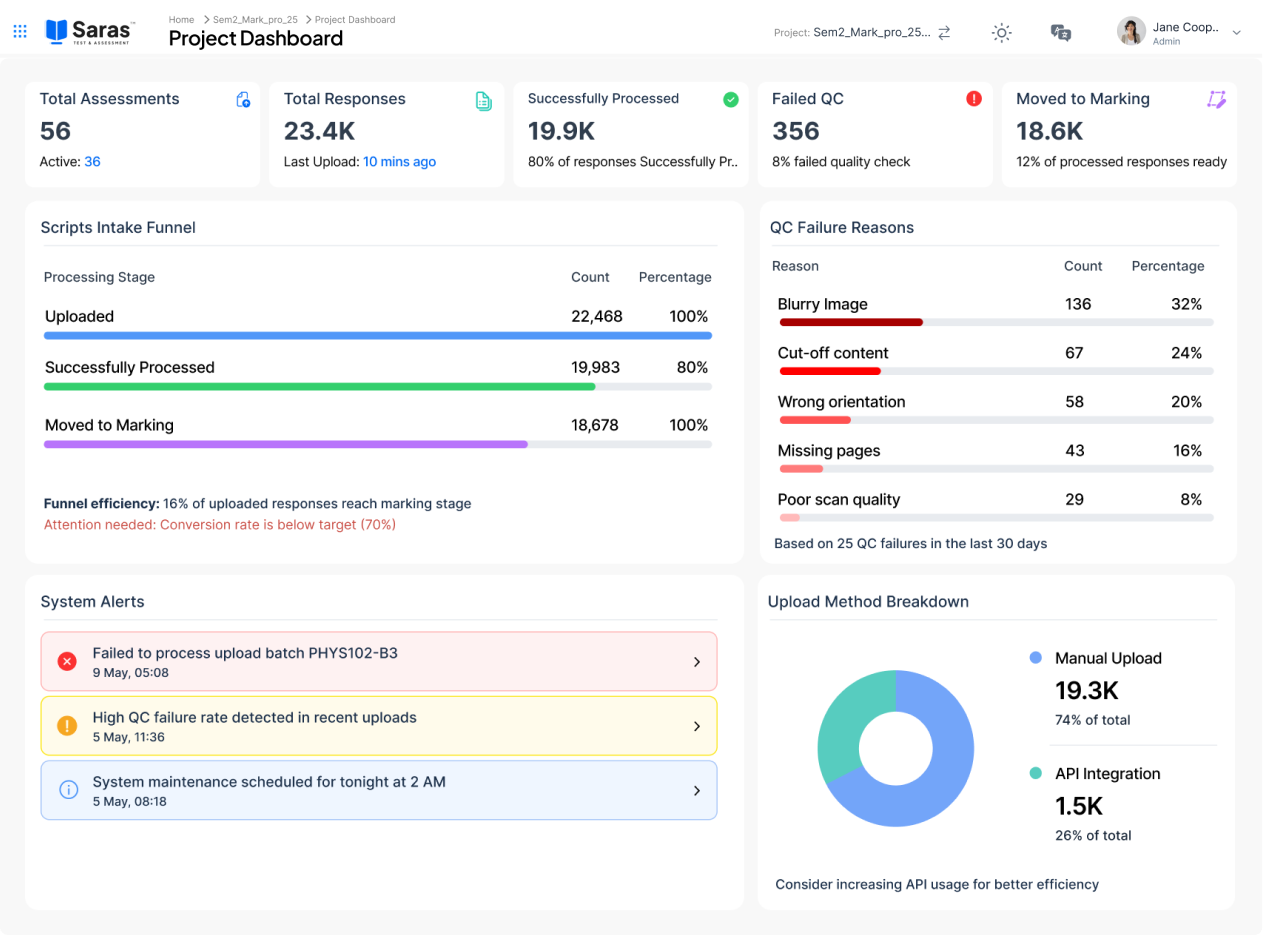1263x935 pixels.
Task: Open the Sem2_Mark_pro_25 breadcrumb link
Action: tap(255, 19)
